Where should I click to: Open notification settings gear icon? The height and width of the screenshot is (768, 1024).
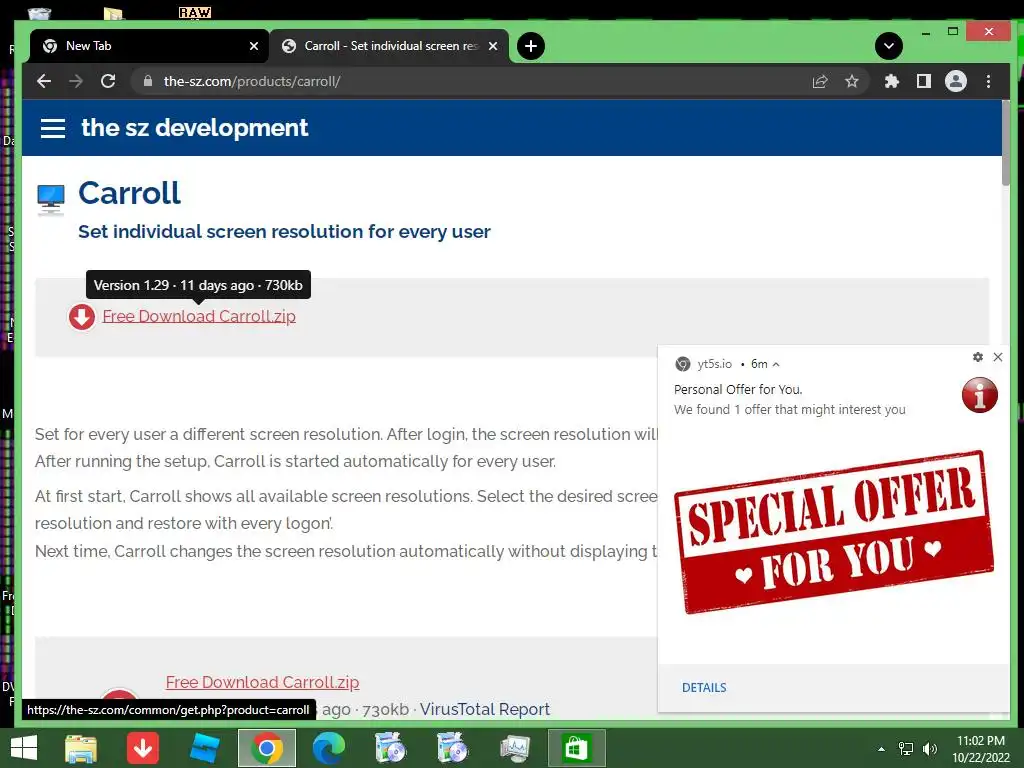point(978,357)
